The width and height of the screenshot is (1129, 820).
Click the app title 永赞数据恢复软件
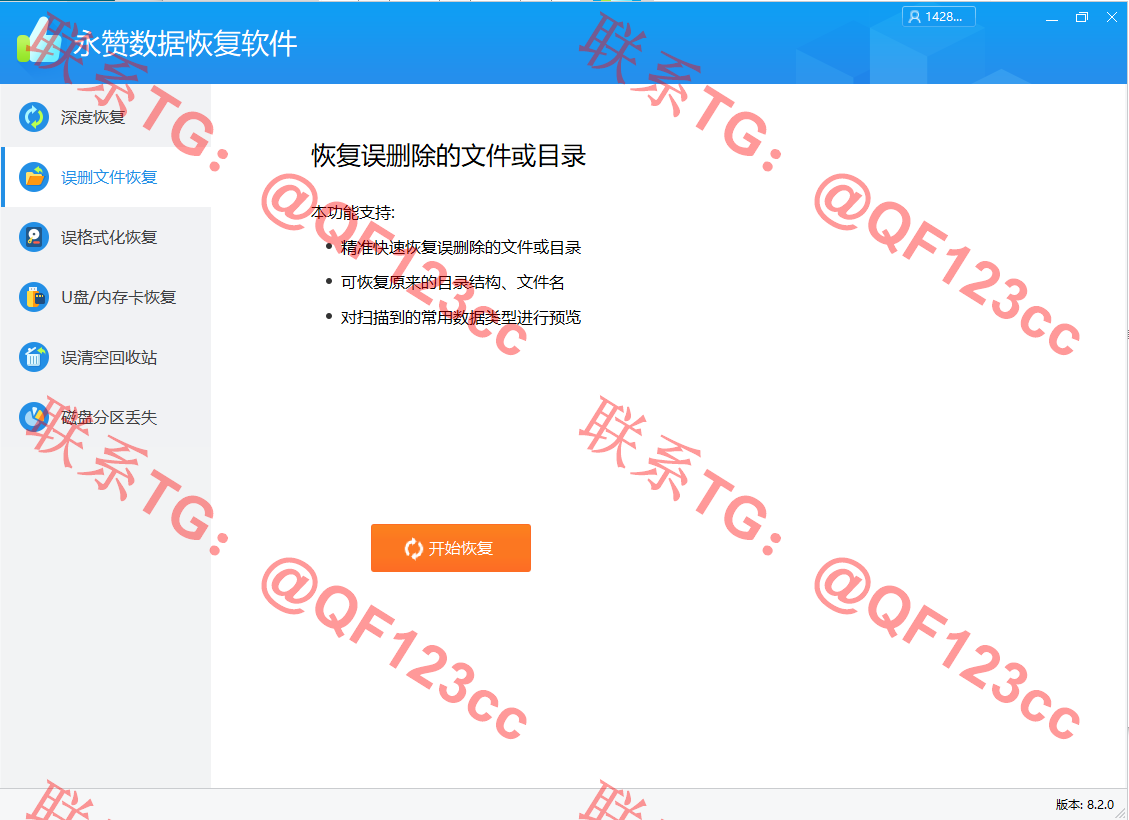click(x=185, y=44)
